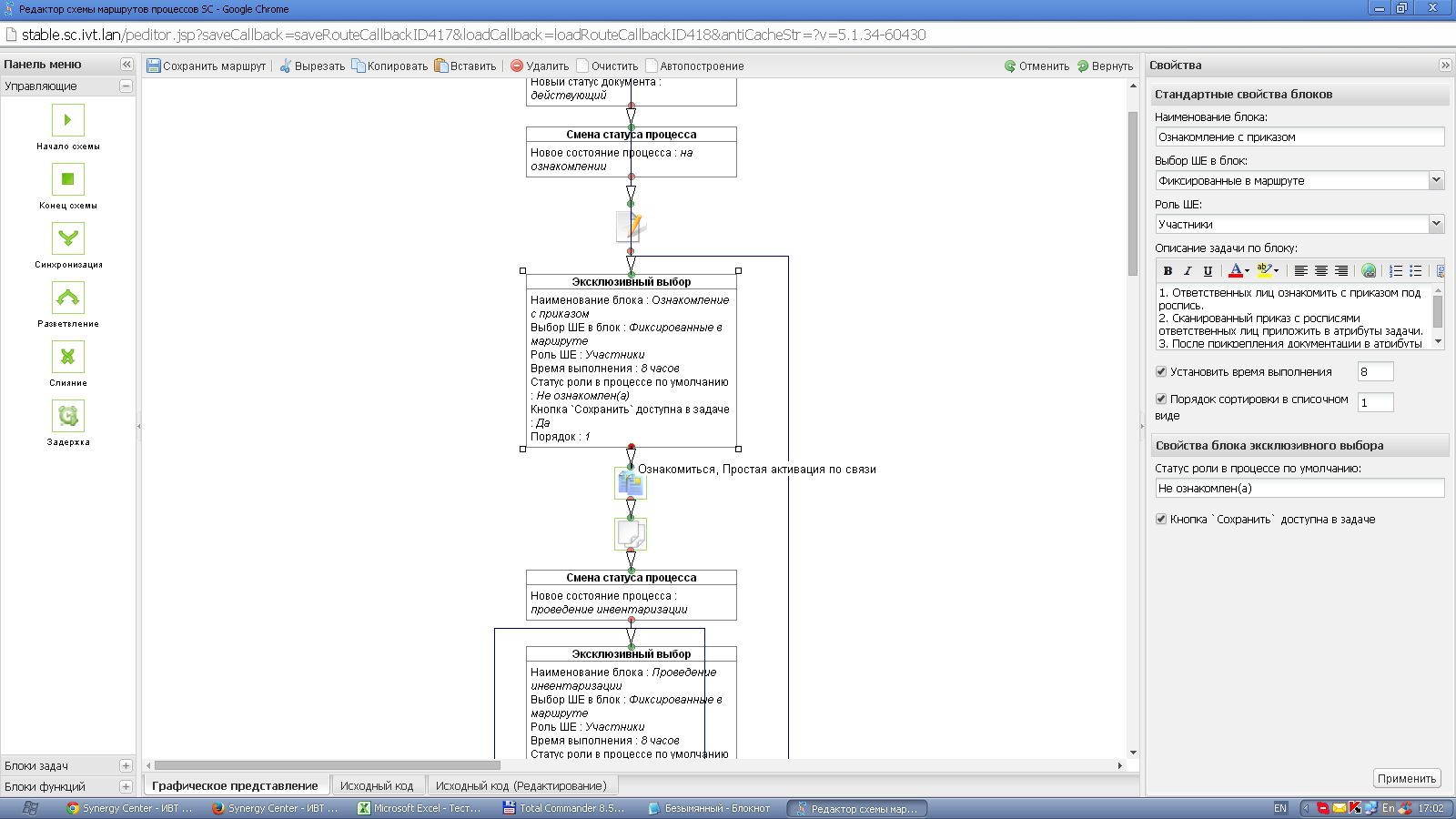
Task: Click the Наименование блока input field
Action: point(1299,137)
